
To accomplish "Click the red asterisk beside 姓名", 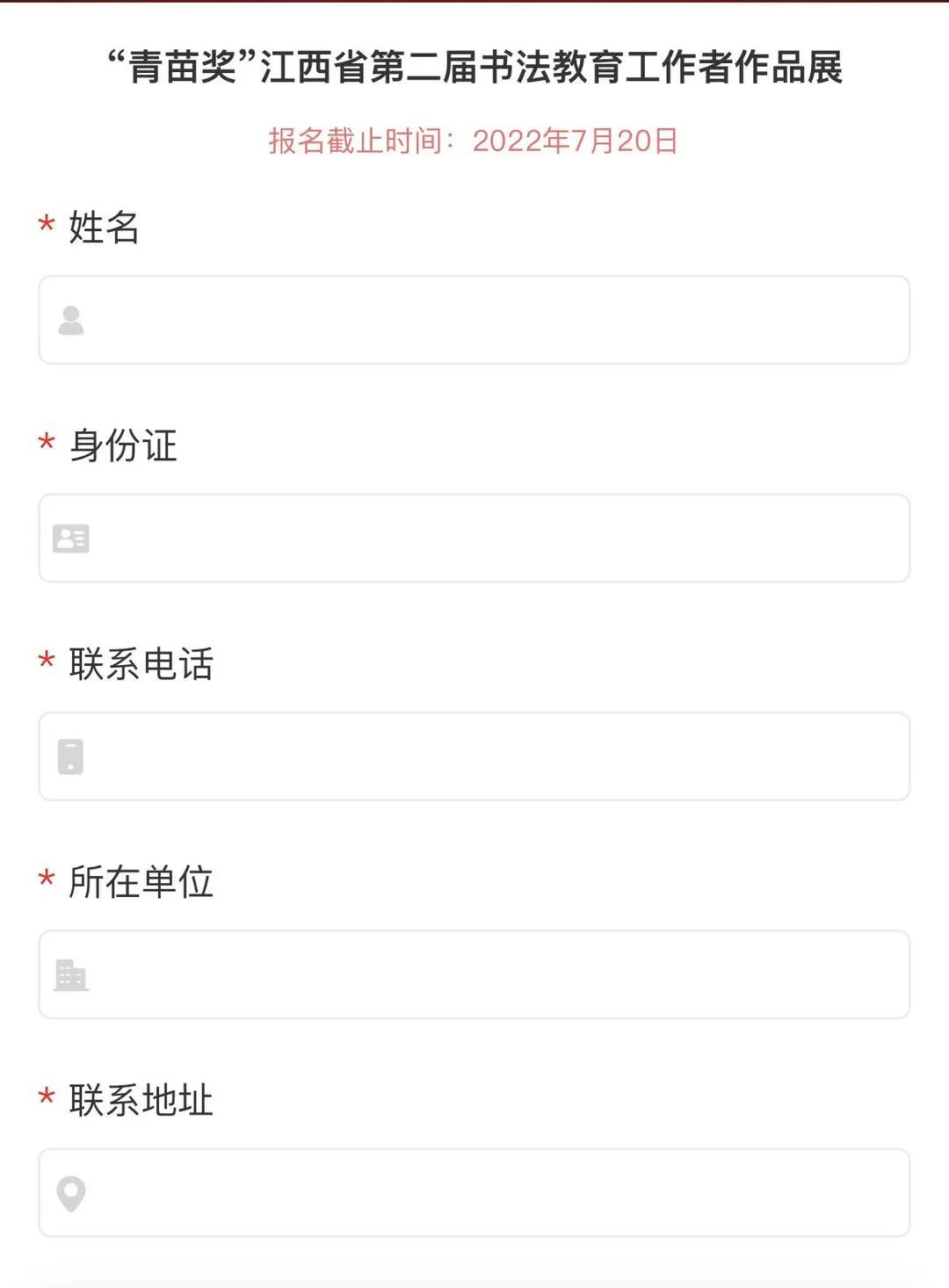I will tap(47, 224).
